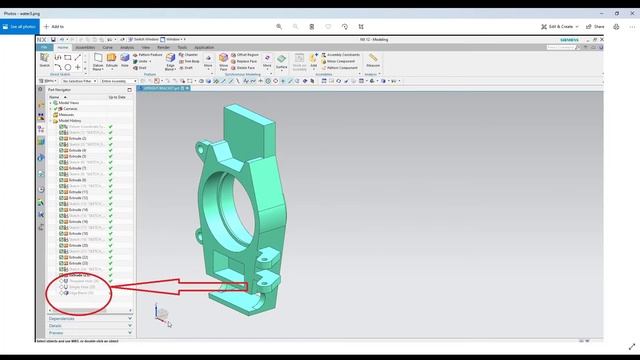Screen dimensions: 640x360
Task: Click the Delete Face tool
Action: coord(243,68)
